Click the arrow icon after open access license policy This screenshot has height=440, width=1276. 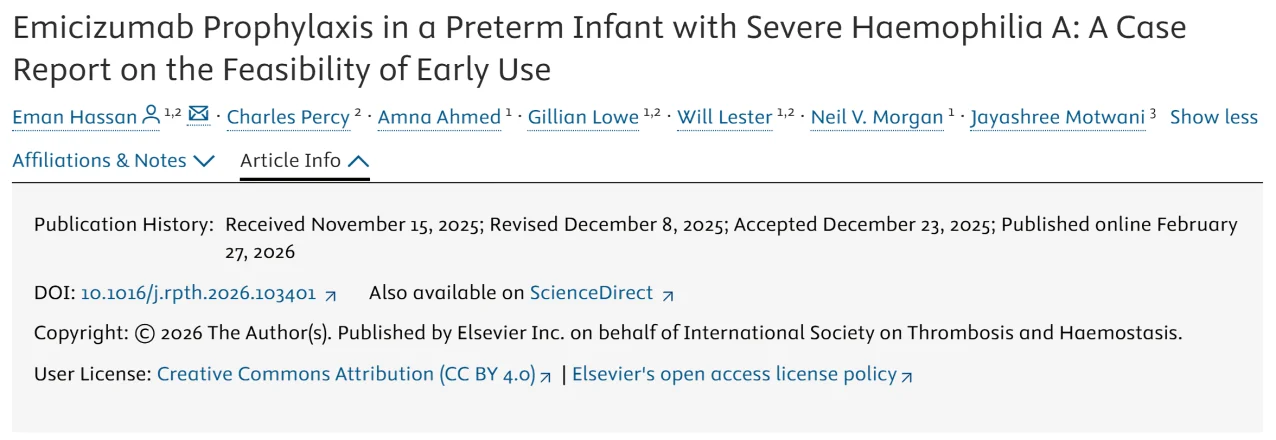[907, 377]
